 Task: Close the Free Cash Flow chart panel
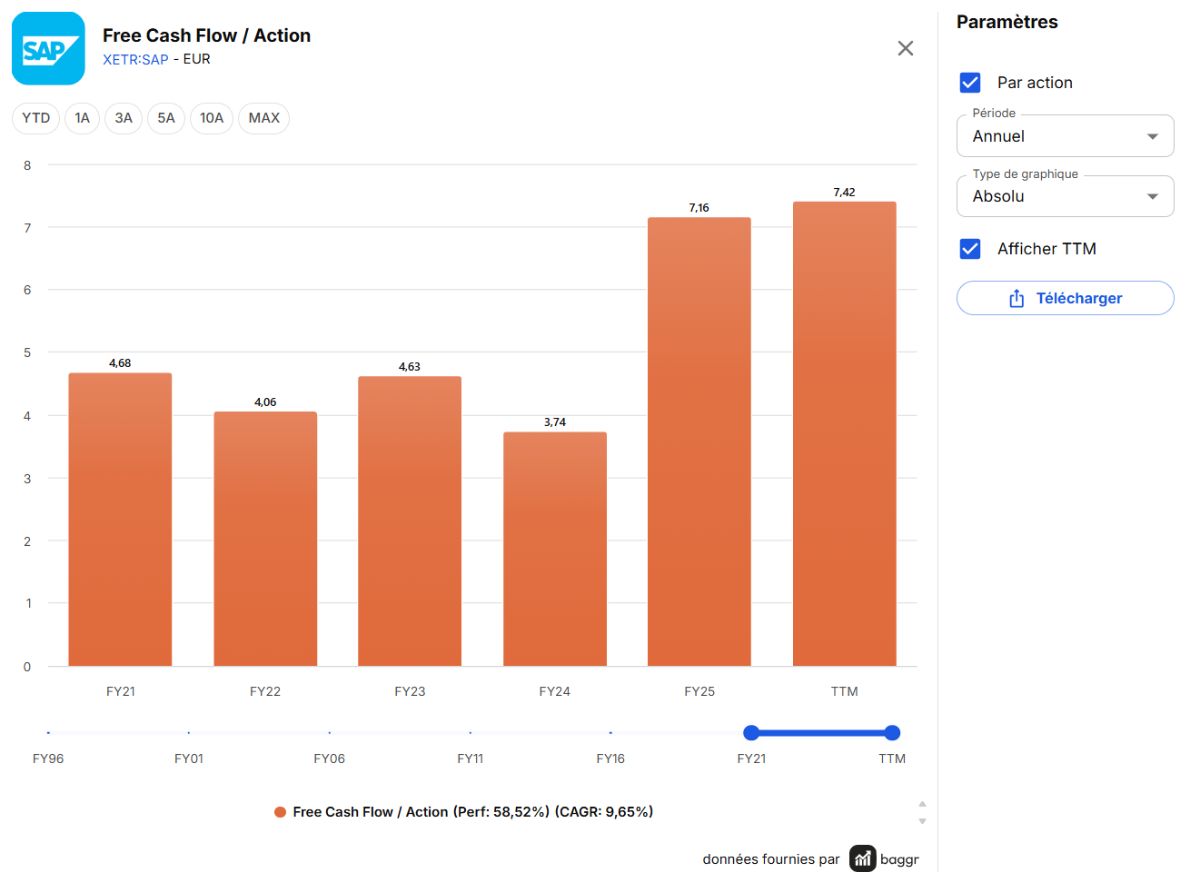906,48
